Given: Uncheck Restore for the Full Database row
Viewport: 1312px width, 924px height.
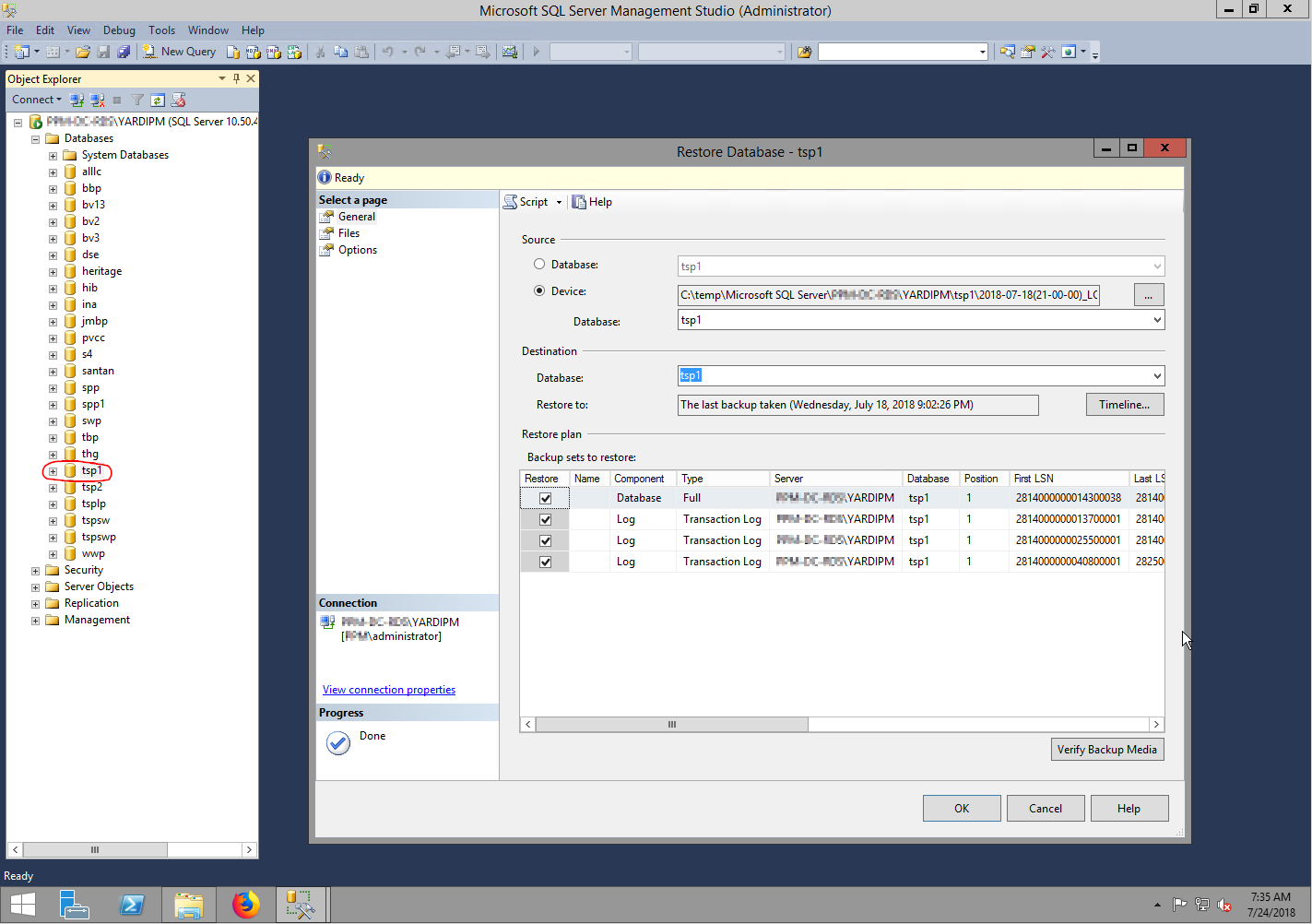Looking at the screenshot, I should 545,498.
